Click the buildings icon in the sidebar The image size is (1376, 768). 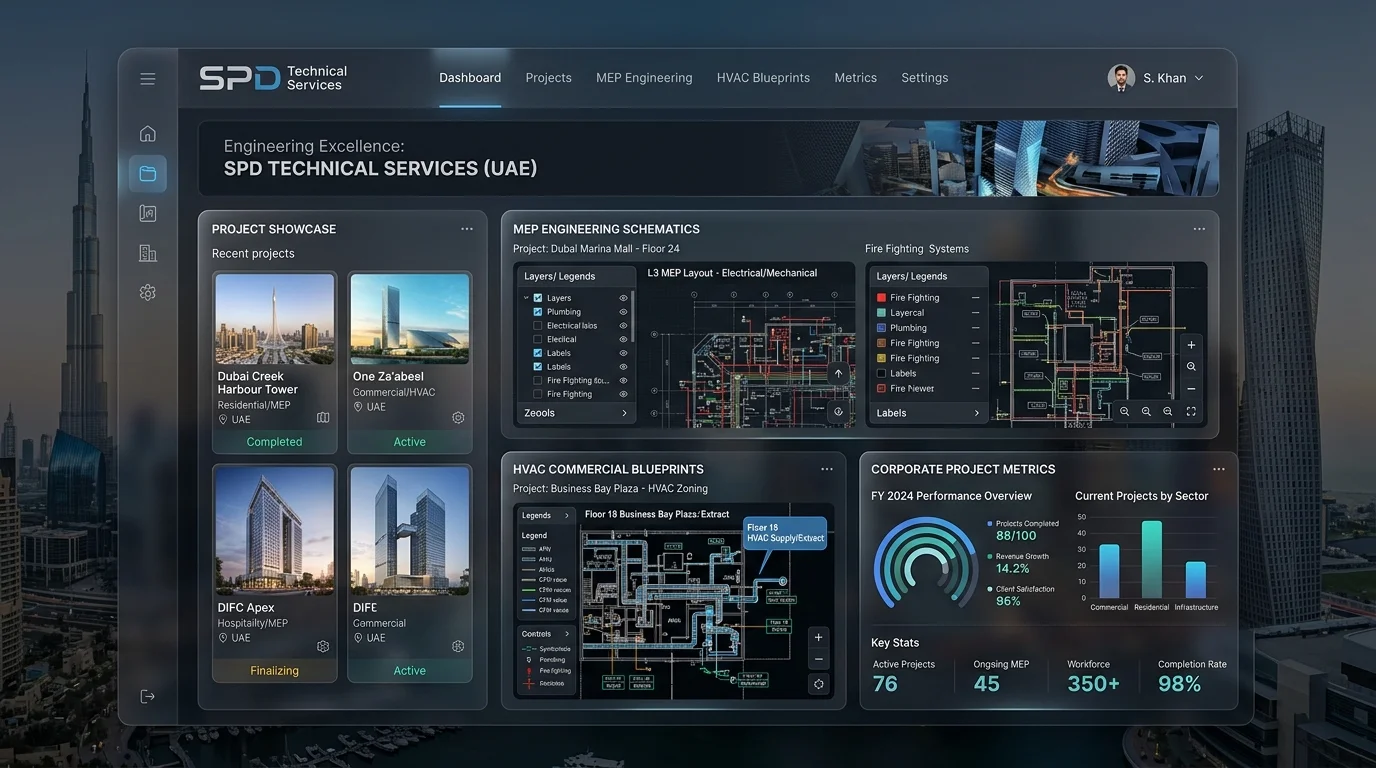[148, 253]
